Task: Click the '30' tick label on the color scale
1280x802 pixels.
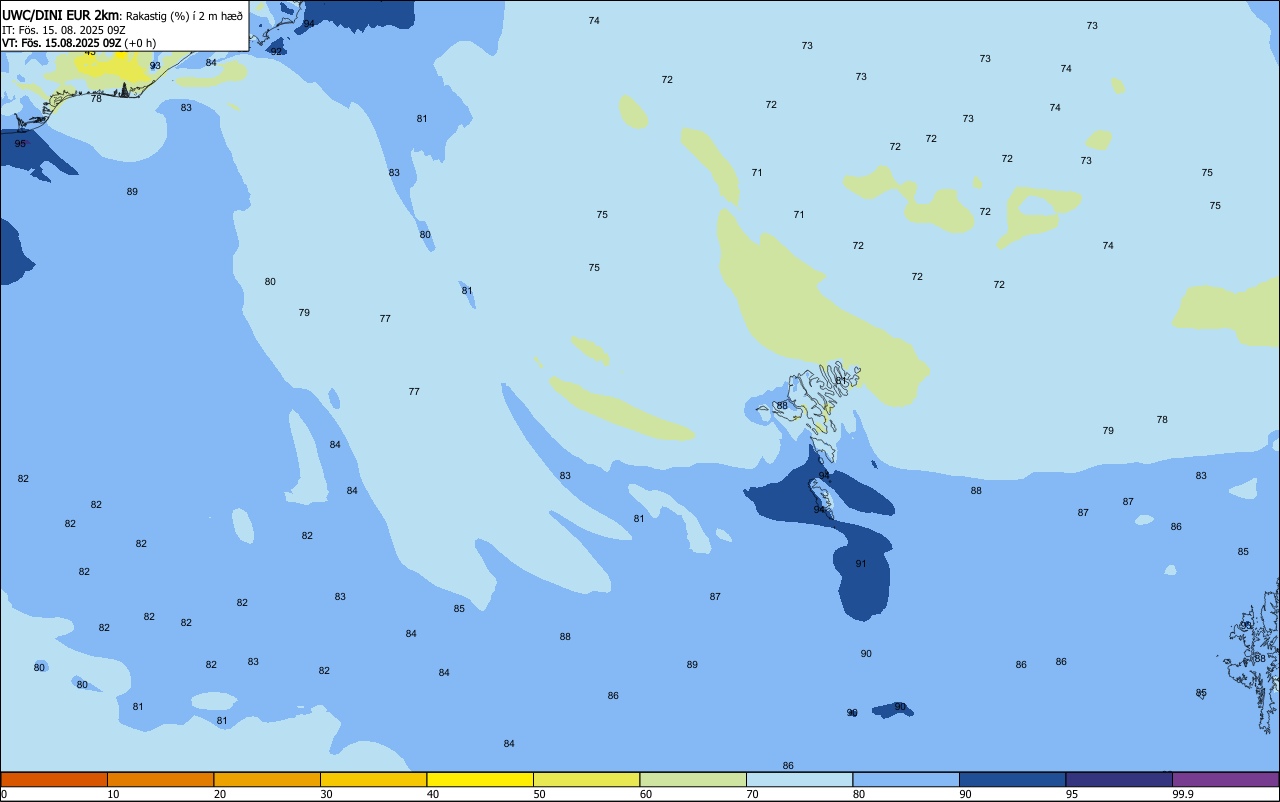Action: (x=326, y=794)
